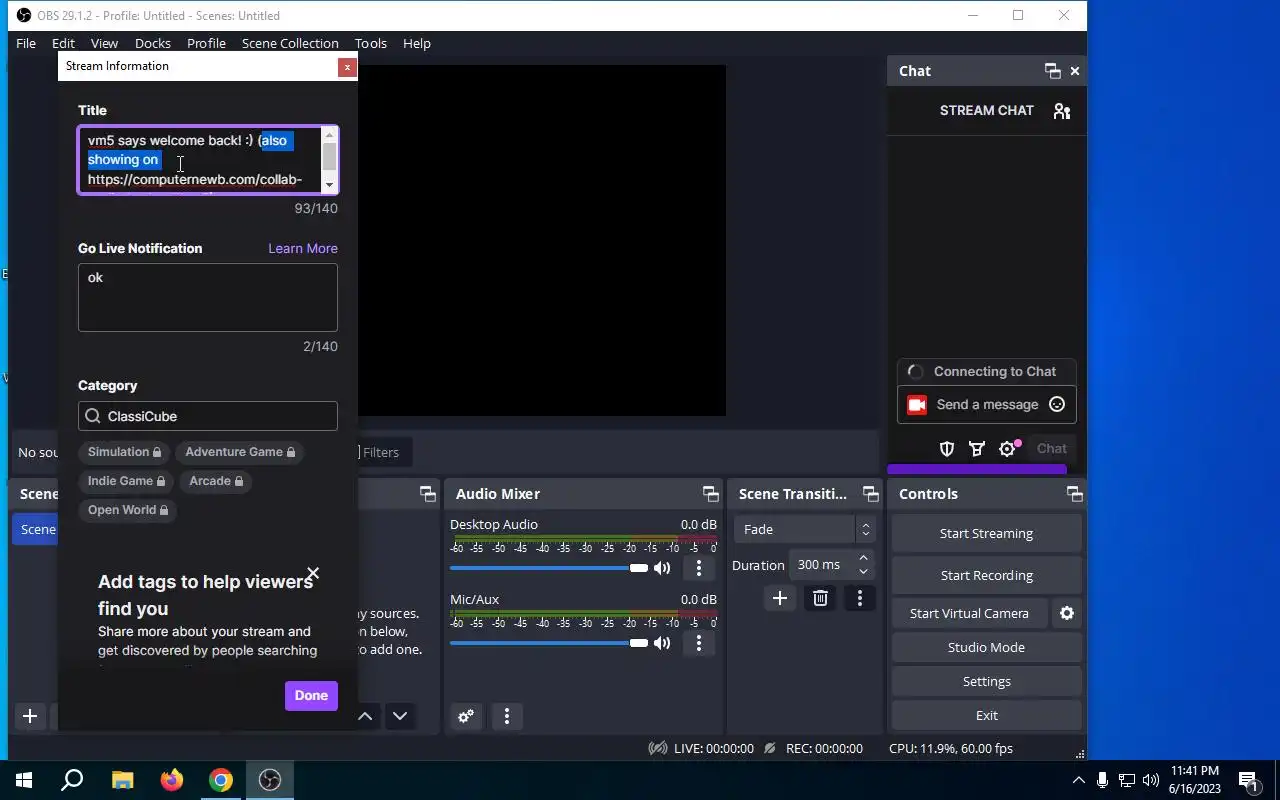Open the Profile menu
The image size is (1280, 800).
(x=206, y=43)
